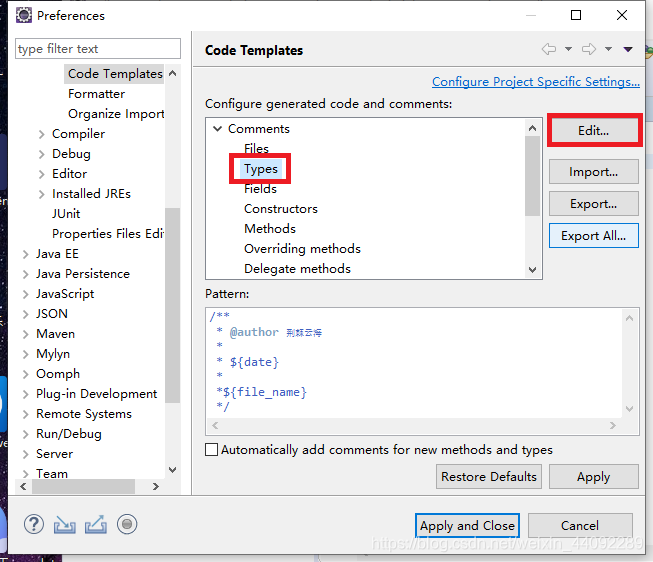Click the Oomph preference recorder icon
Image resolution: width=653 pixels, height=562 pixels.
pos(127,524)
